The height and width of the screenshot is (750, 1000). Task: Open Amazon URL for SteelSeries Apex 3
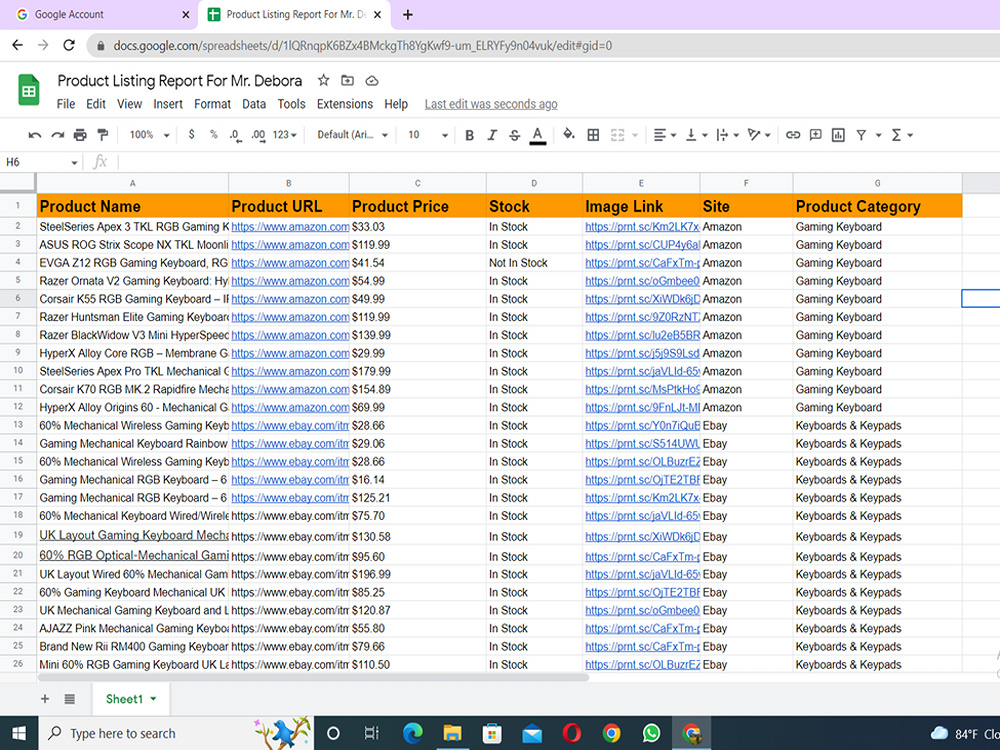tap(290, 227)
